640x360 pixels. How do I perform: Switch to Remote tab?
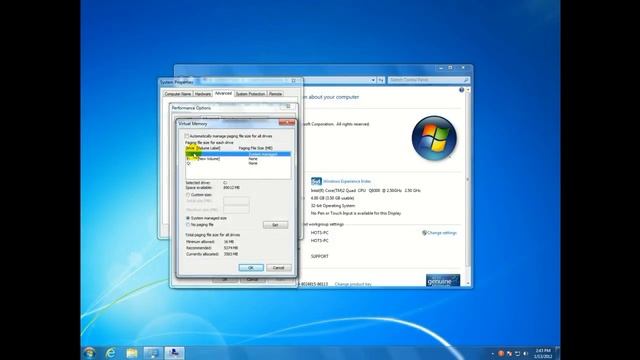click(276, 94)
